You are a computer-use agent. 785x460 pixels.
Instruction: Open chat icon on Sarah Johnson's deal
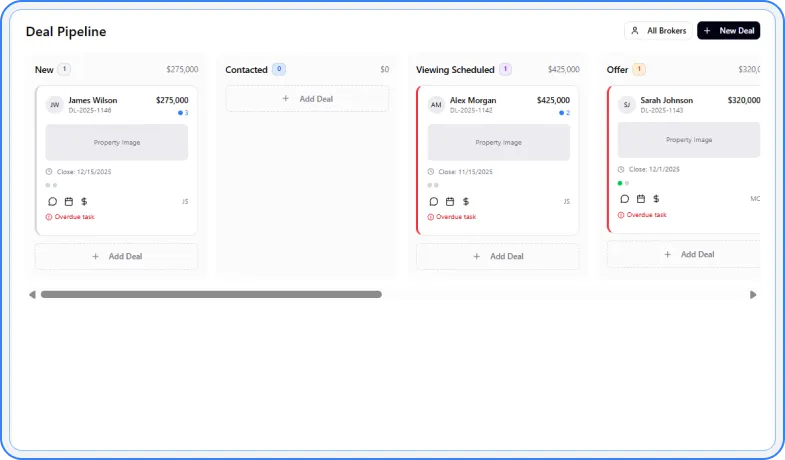[x=625, y=199]
